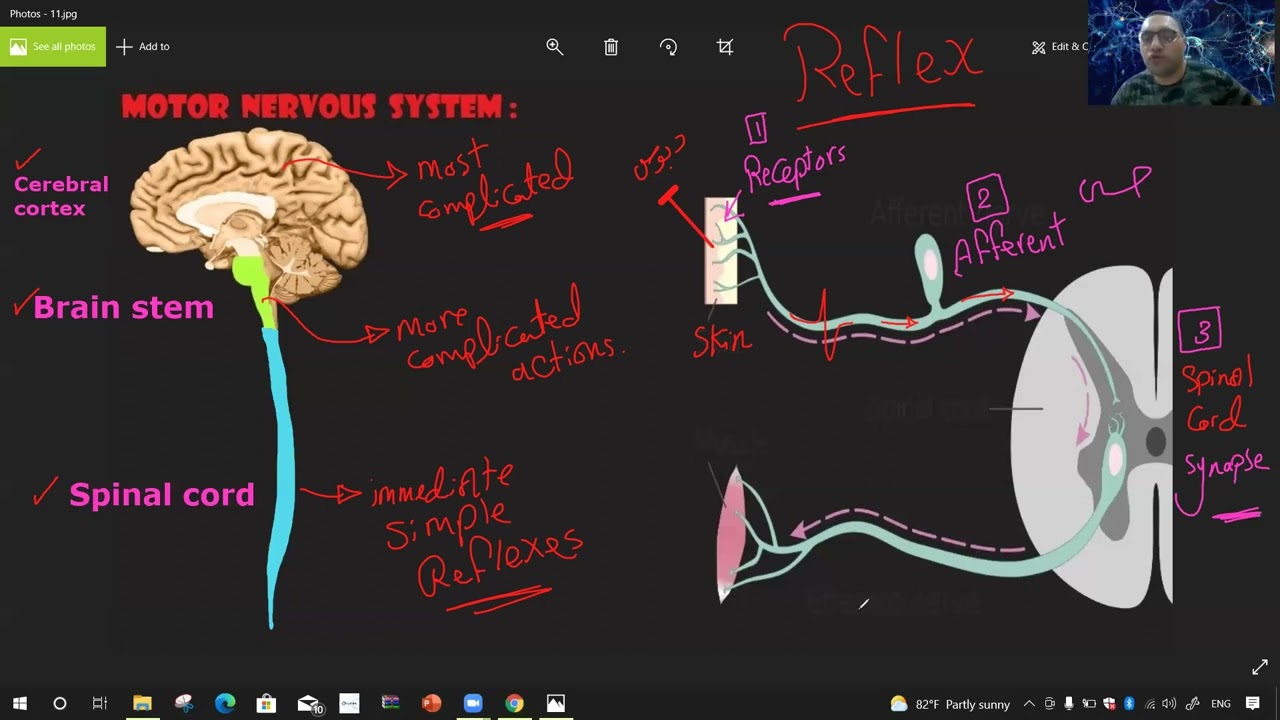
Task: Open the Edit & Create menu
Action: pos(1060,47)
